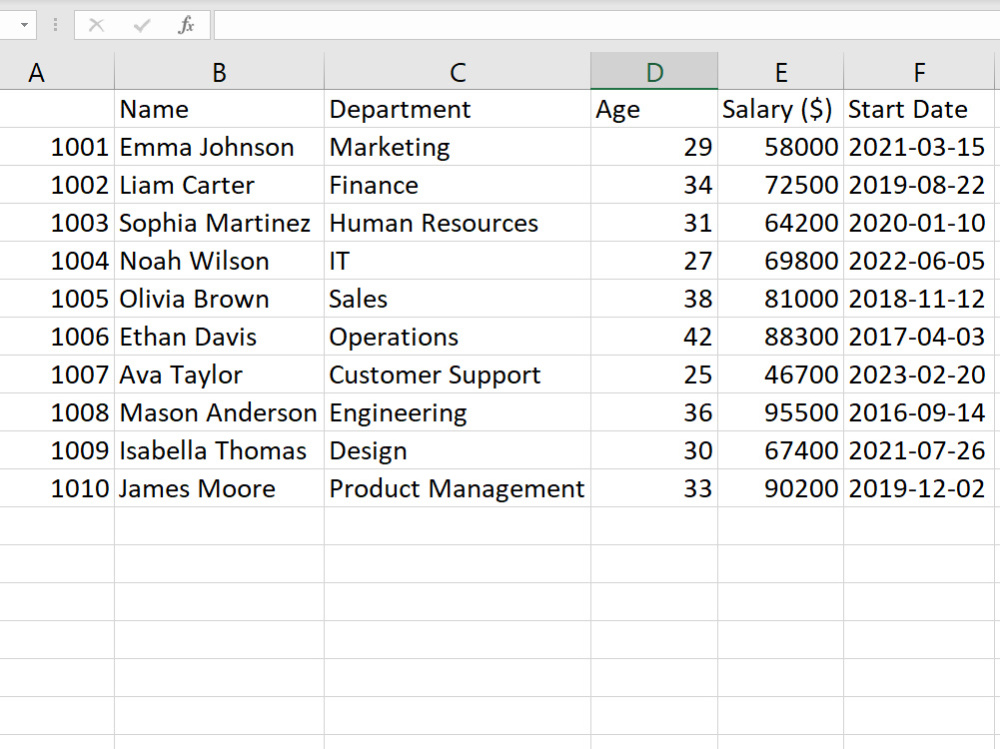Select the IT department cell
Screen dimensions: 1000x749
coord(457,261)
